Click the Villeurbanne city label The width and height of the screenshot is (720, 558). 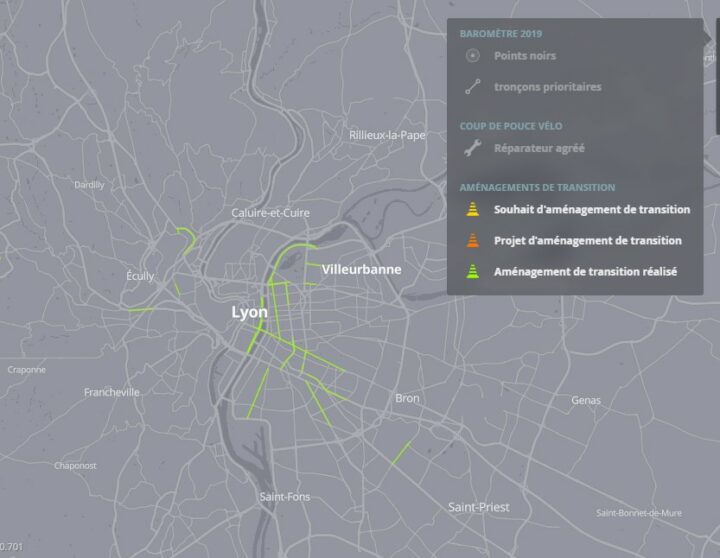(361, 270)
